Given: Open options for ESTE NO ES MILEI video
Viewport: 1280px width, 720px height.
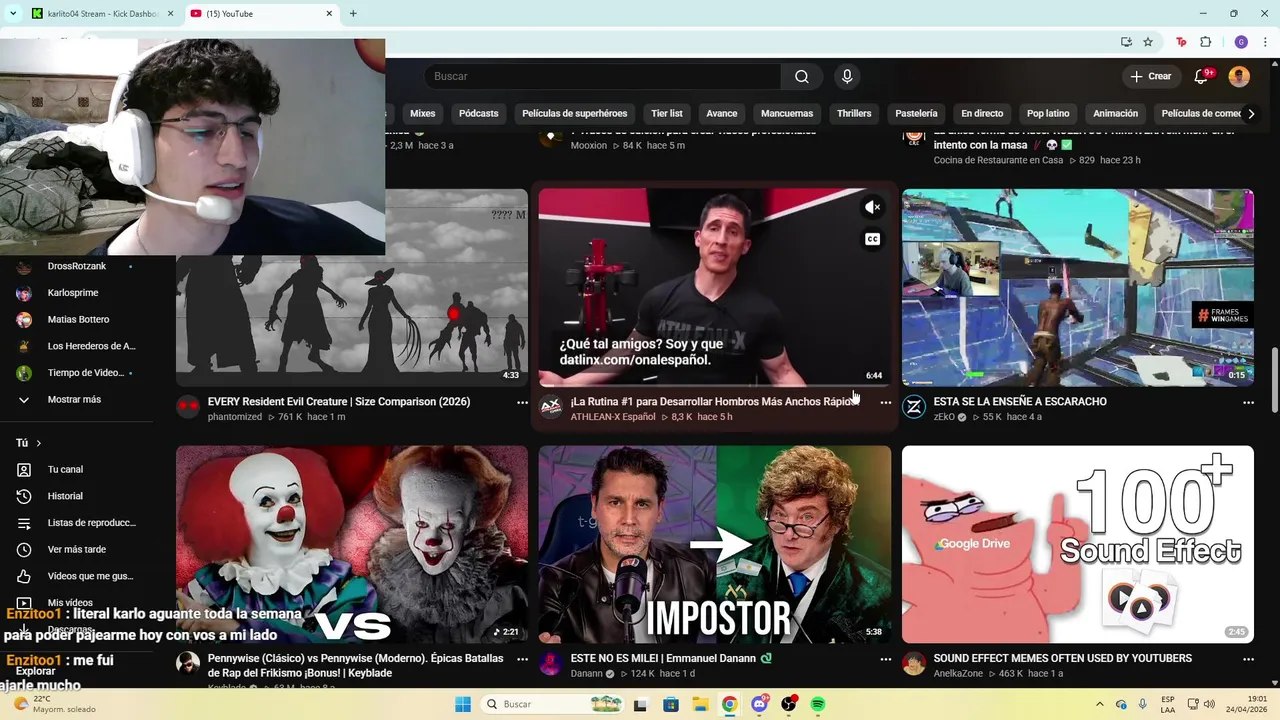Looking at the screenshot, I should (x=885, y=660).
